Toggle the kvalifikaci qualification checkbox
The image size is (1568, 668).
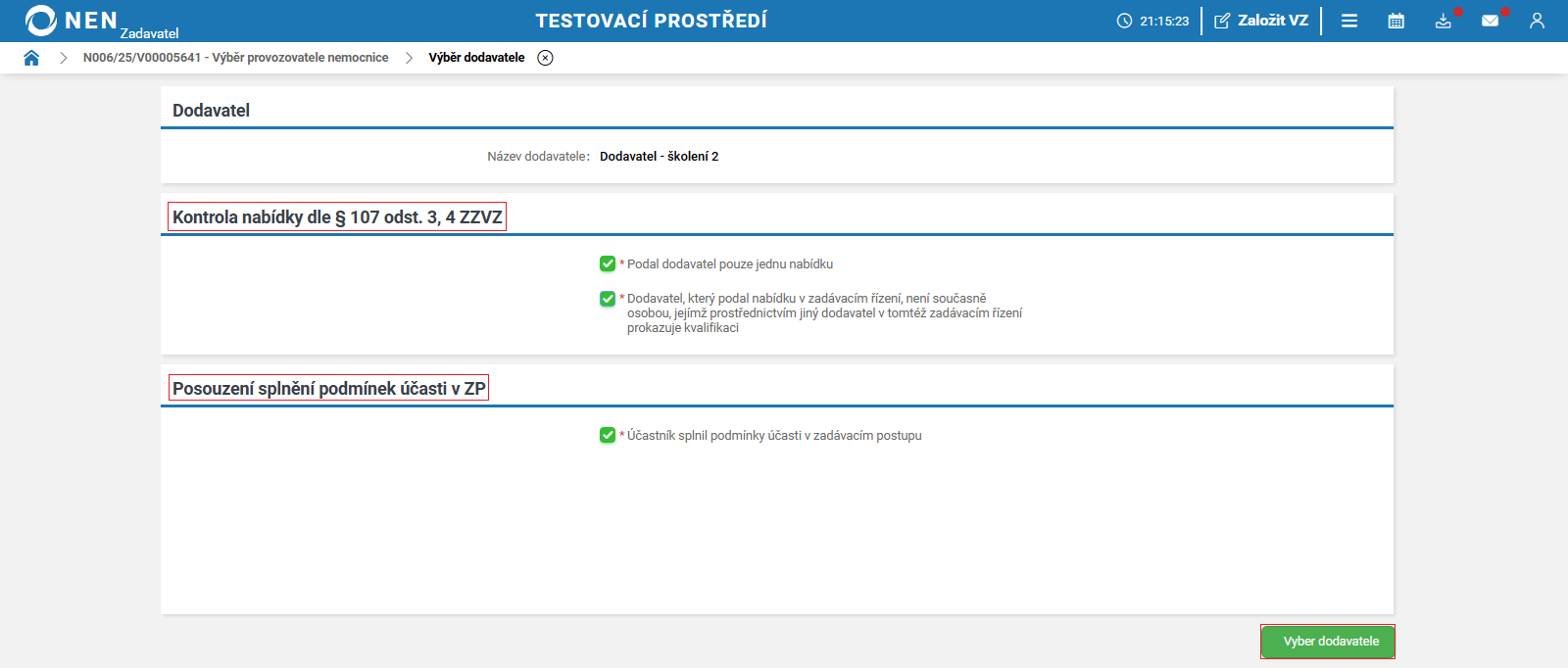608,299
